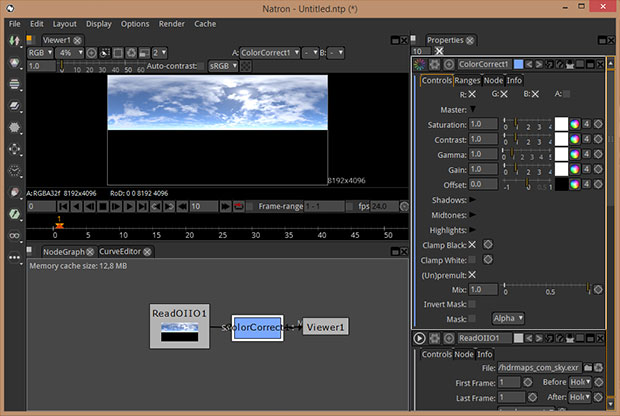This screenshot has height=416, width=620.
Task: Expand the Midtones group
Action: 473,215
